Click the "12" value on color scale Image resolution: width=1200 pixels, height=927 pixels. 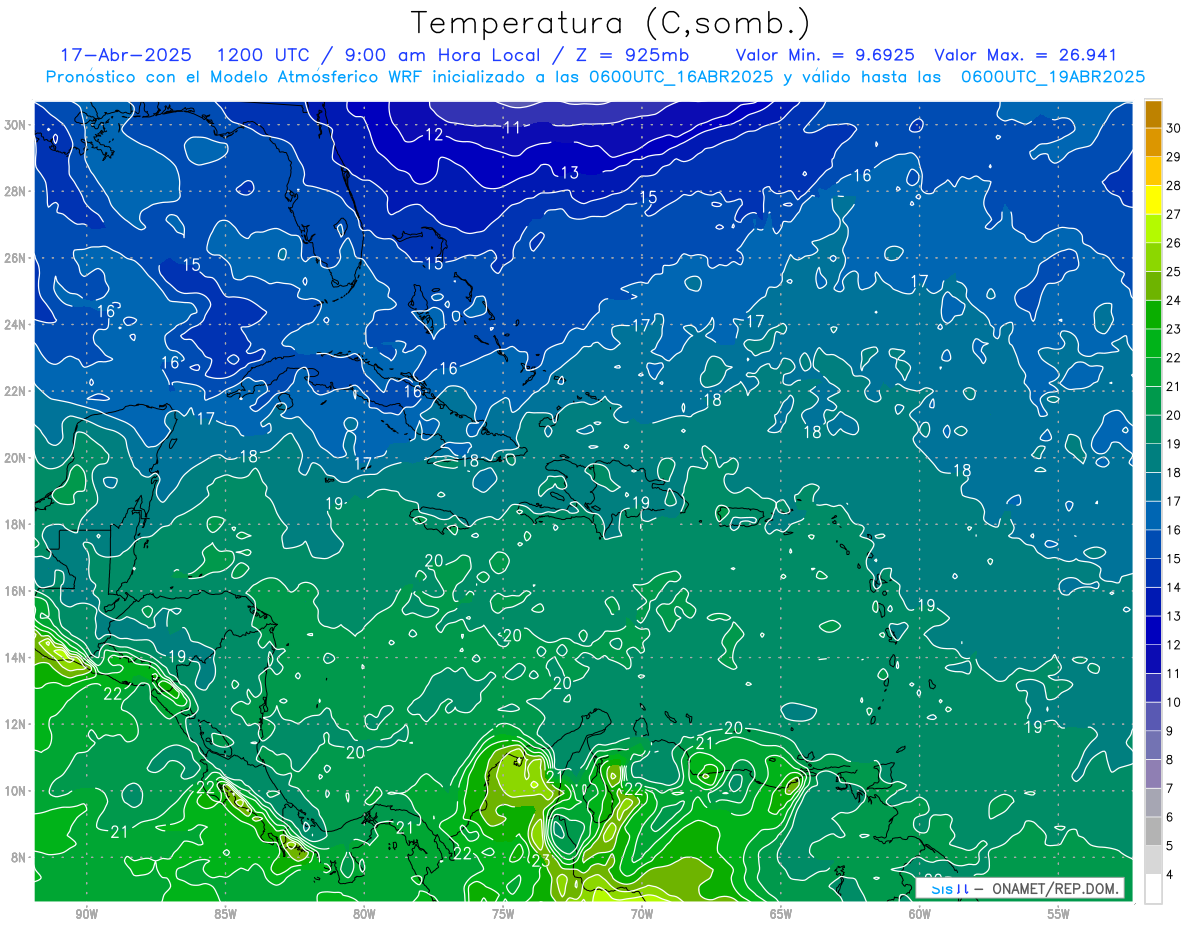(1173, 645)
